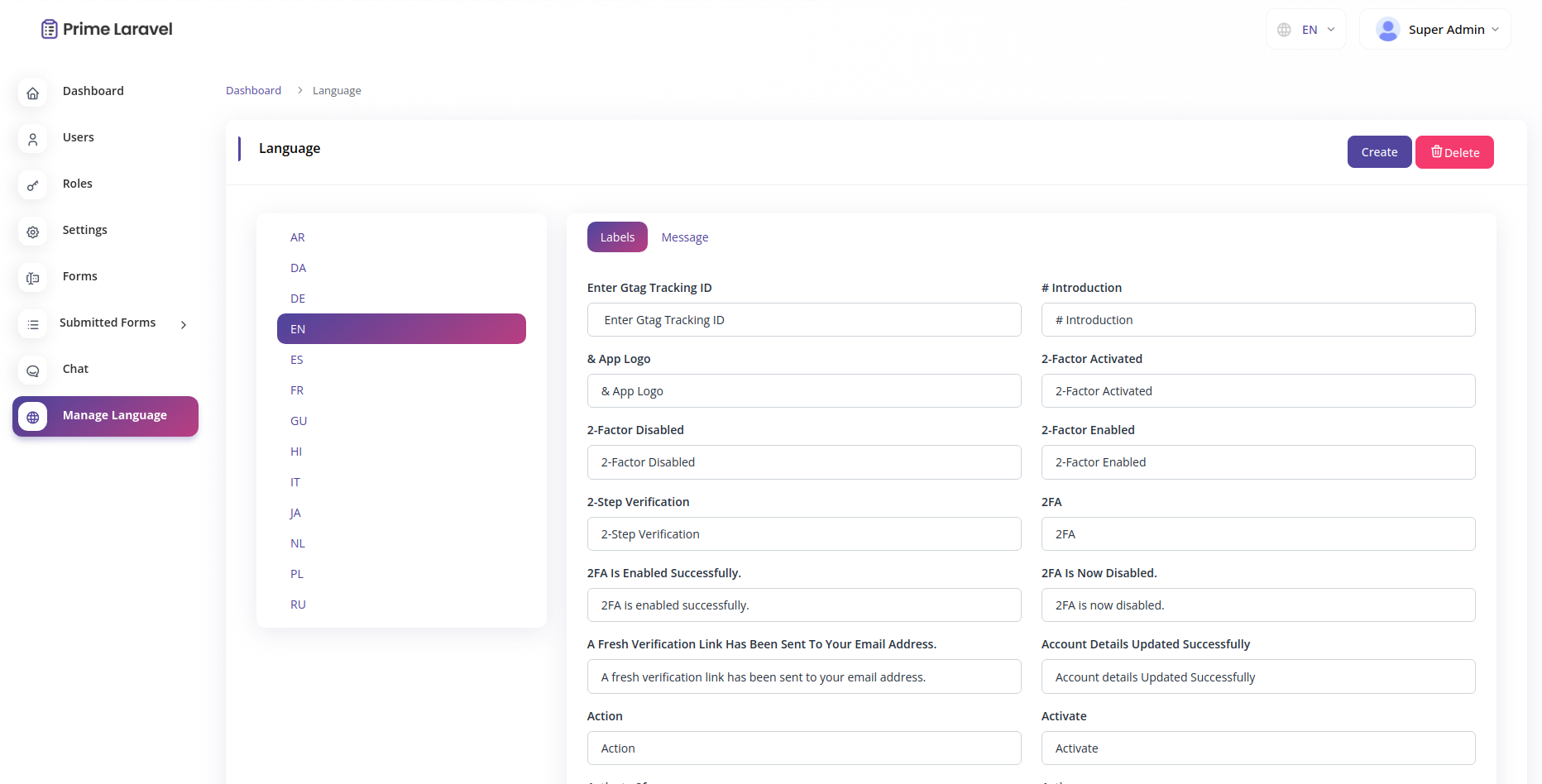Select the Manage Language globe icon
This screenshot has width=1542, height=784.
point(32,416)
